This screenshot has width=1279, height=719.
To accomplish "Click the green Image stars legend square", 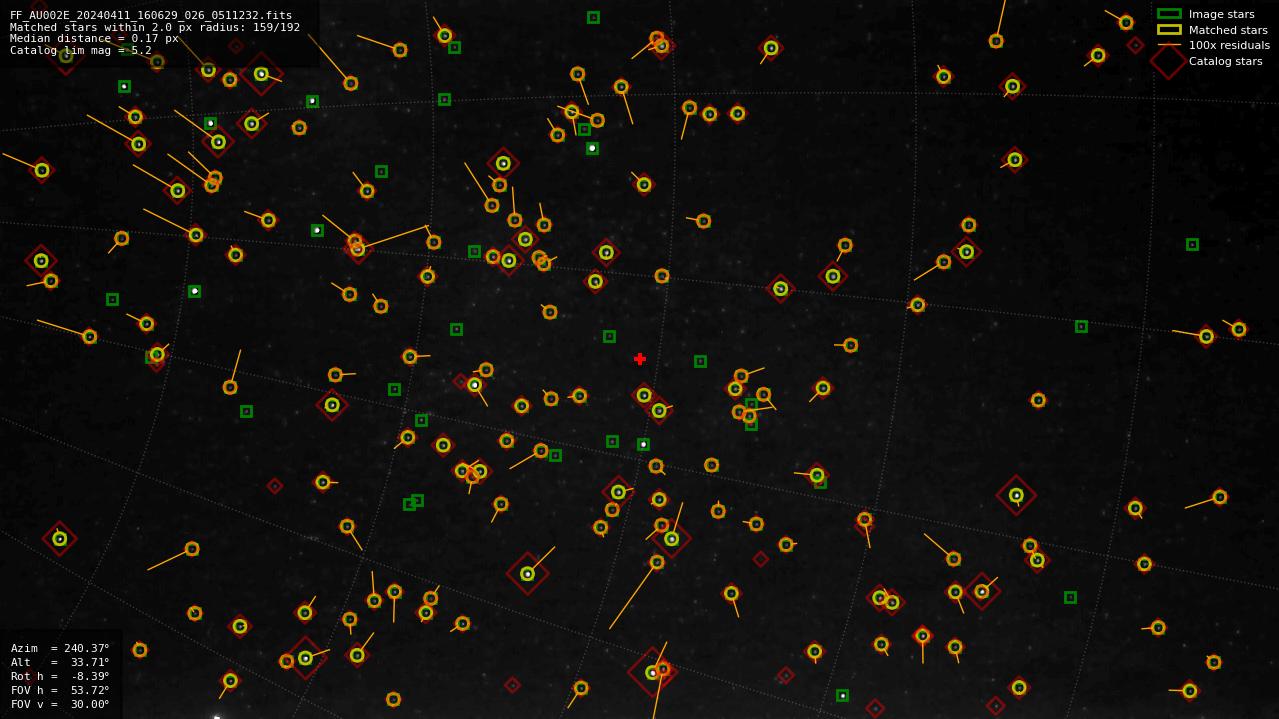I will tap(1169, 14).
